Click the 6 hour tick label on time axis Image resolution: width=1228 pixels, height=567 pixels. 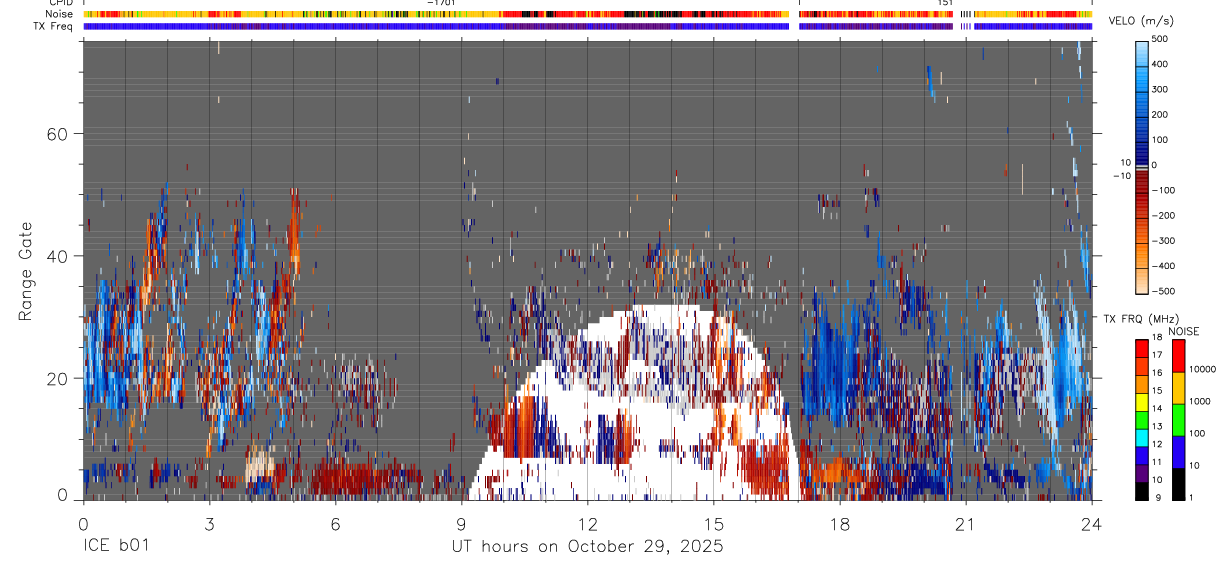pos(335,524)
